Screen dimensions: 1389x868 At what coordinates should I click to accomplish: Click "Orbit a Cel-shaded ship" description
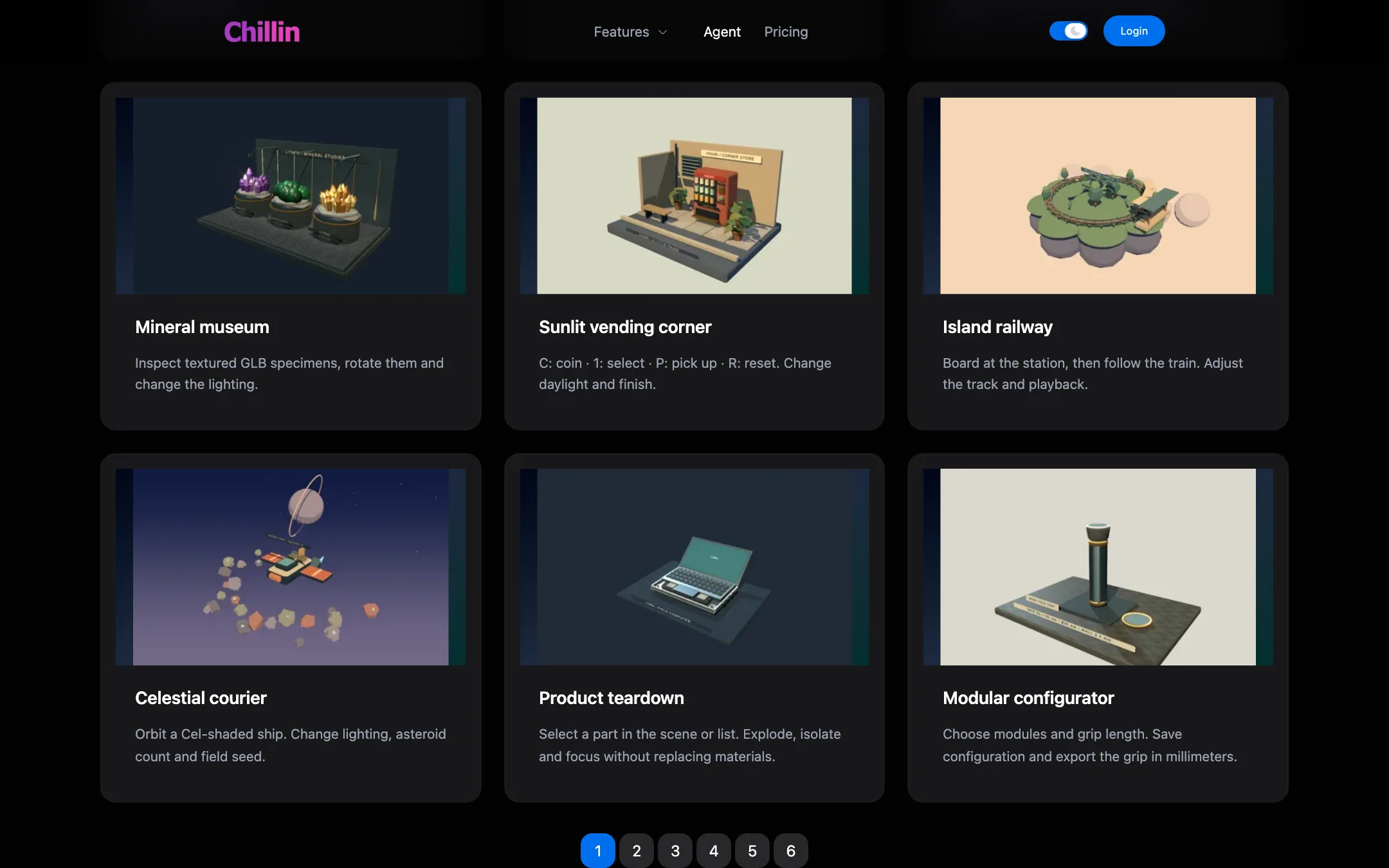click(x=291, y=745)
